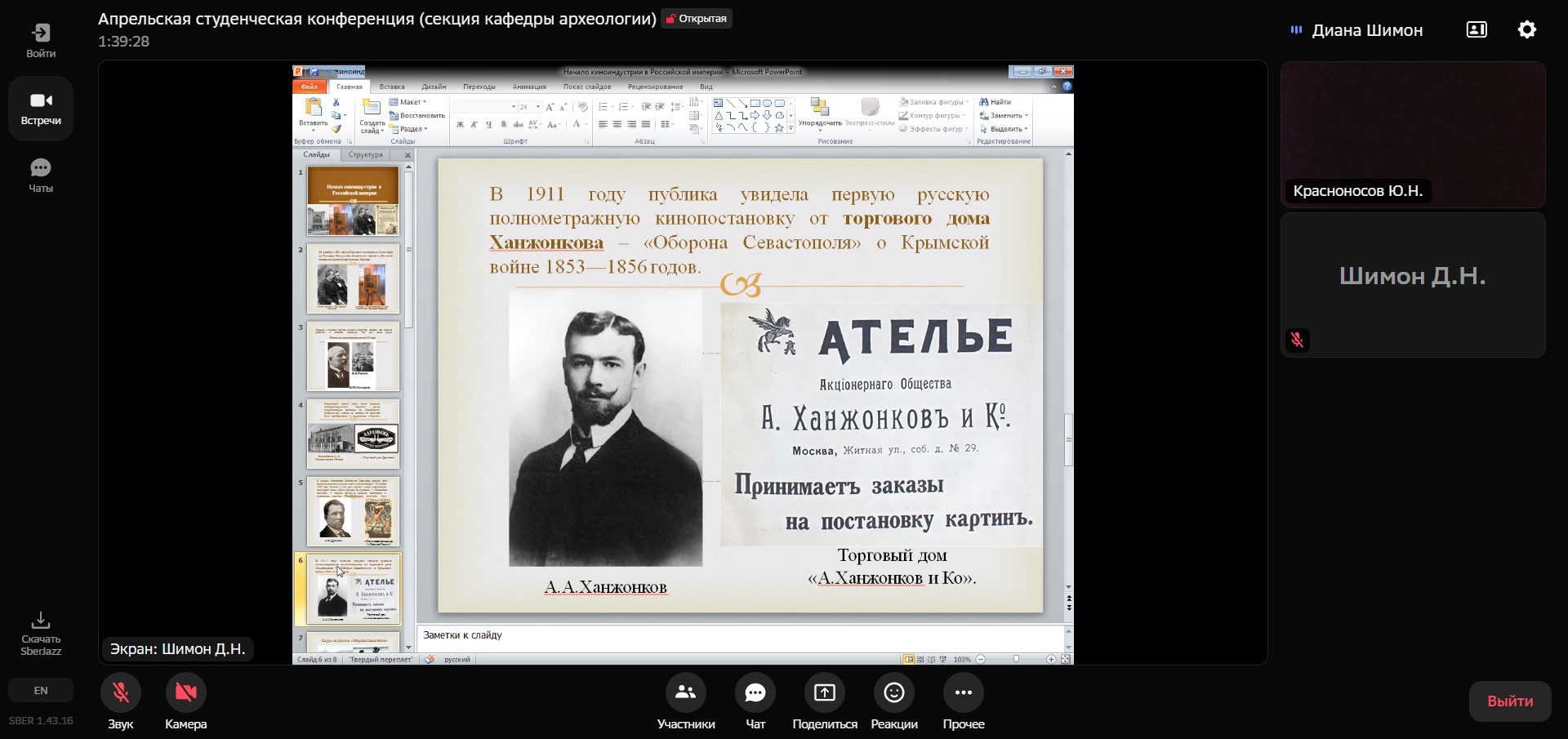Click zoom out minus button in status bar
The image size is (1568, 739).
coord(981,659)
